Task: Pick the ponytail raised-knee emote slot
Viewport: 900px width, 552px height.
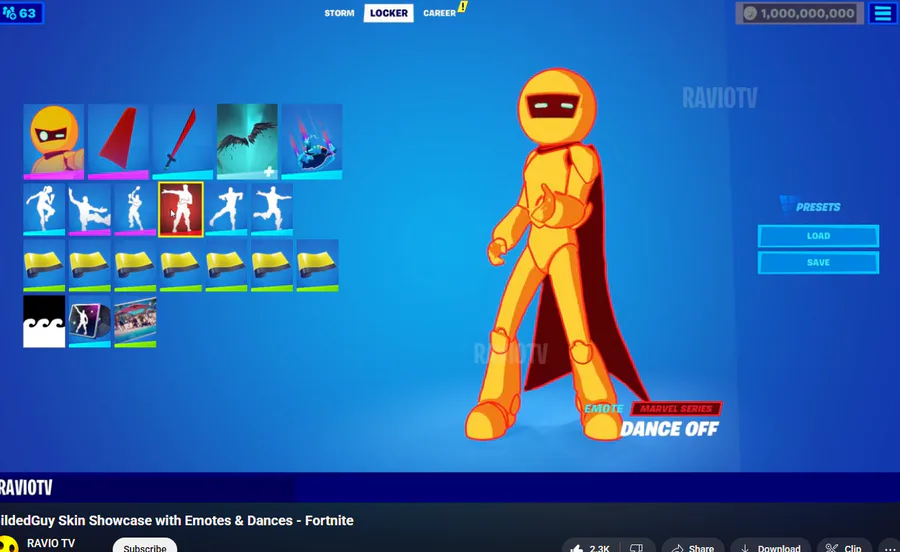Action: [44, 209]
